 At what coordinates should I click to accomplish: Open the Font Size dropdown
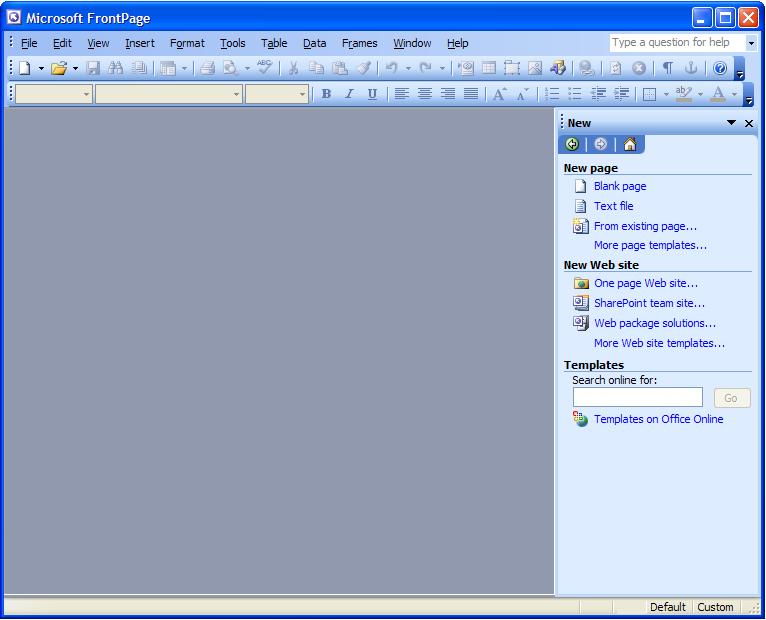[302, 94]
